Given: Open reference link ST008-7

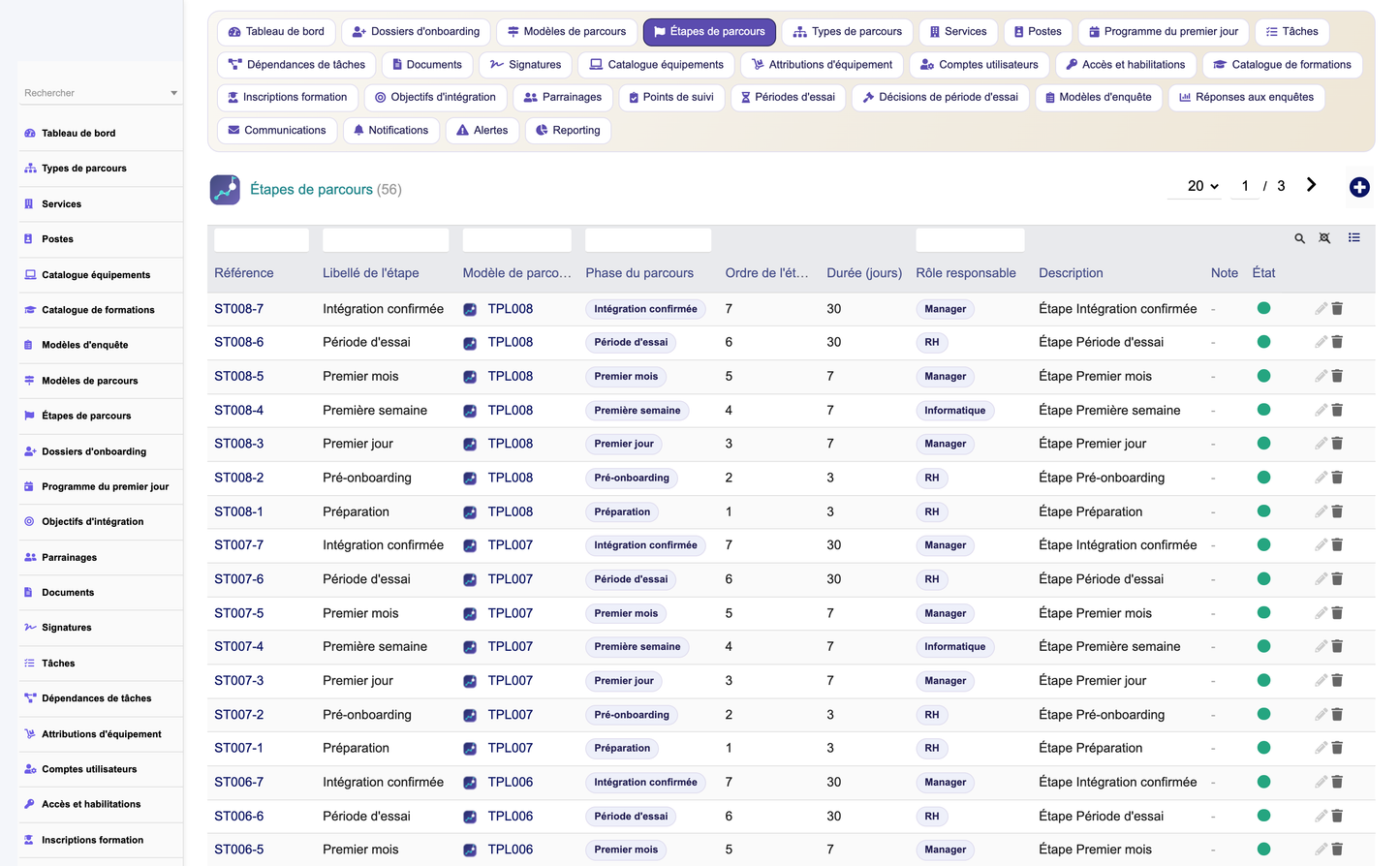Looking at the screenshot, I should coord(238,309).
